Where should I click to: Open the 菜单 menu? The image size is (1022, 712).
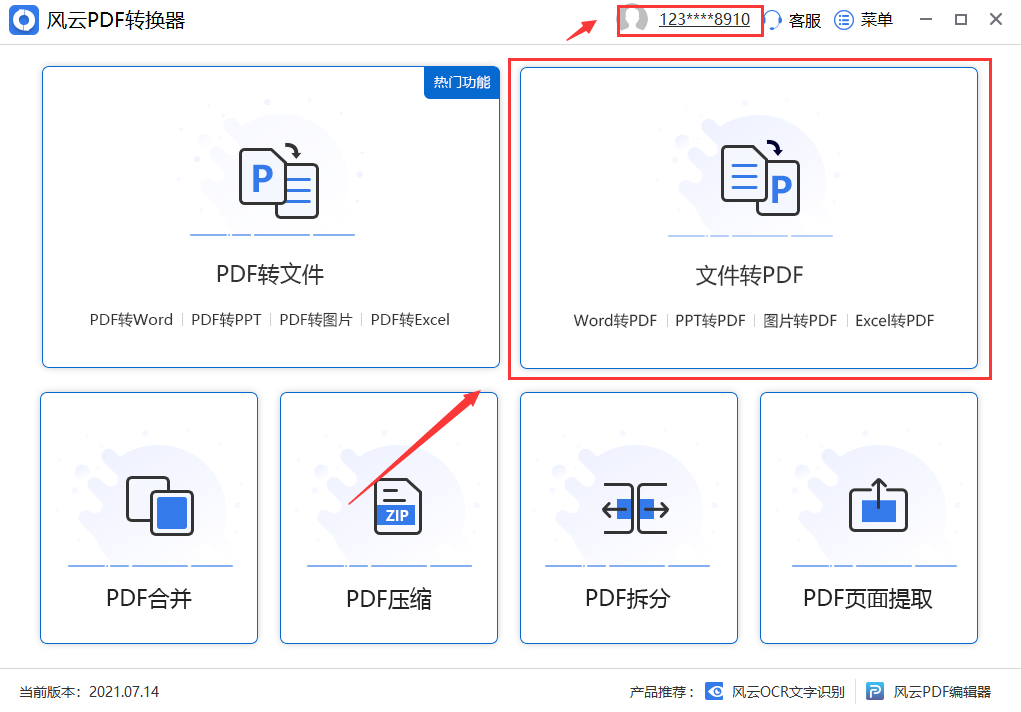tap(876, 20)
